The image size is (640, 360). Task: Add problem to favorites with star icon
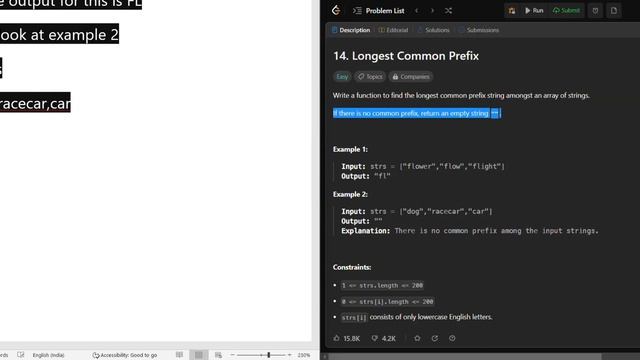[x=417, y=338]
